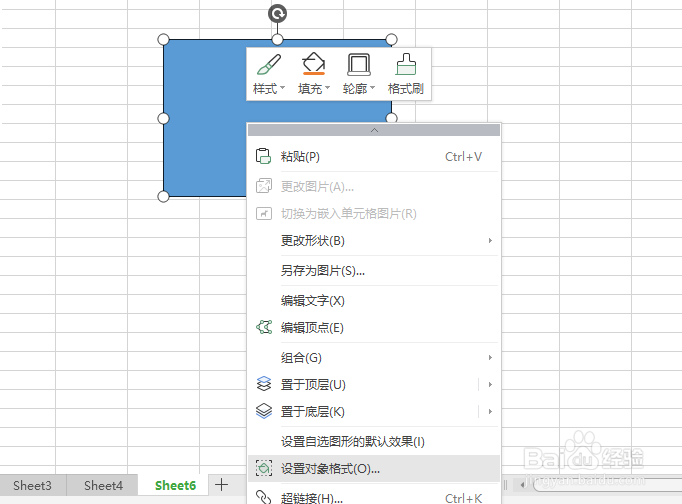The image size is (682, 504).
Task: Open the 填充 dropdown arrow
Action: click(x=328, y=88)
